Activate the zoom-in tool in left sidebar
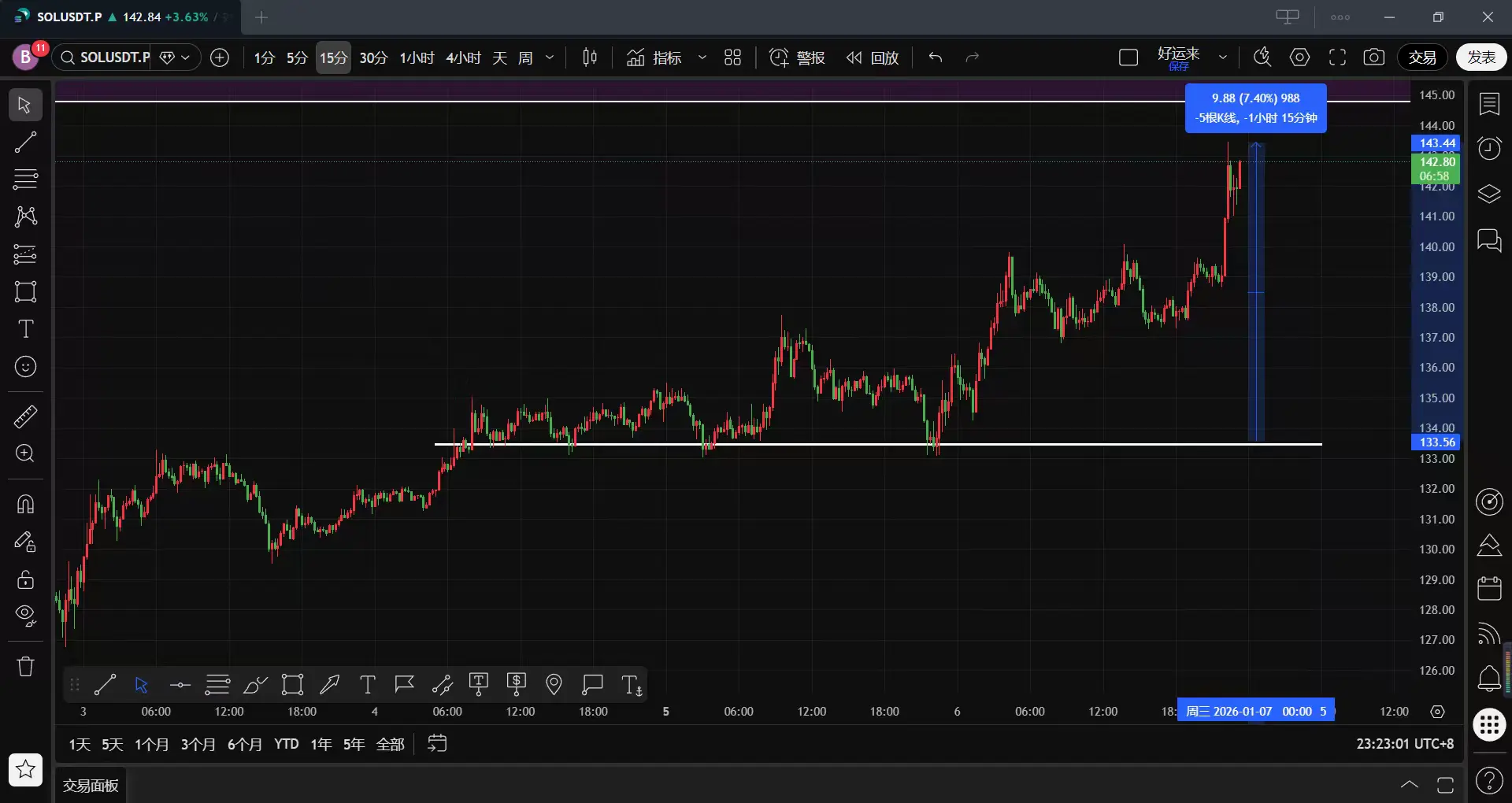Viewport: 1512px width, 803px height. tap(25, 453)
